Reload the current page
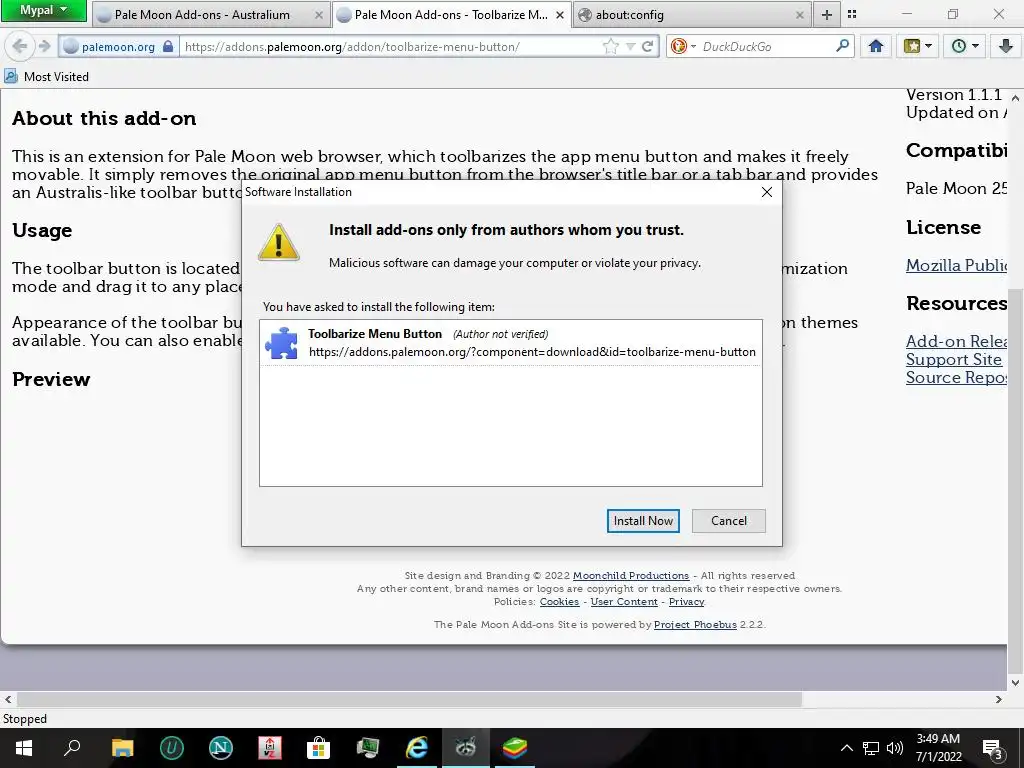The width and height of the screenshot is (1024, 768). [x=647, y=46]
